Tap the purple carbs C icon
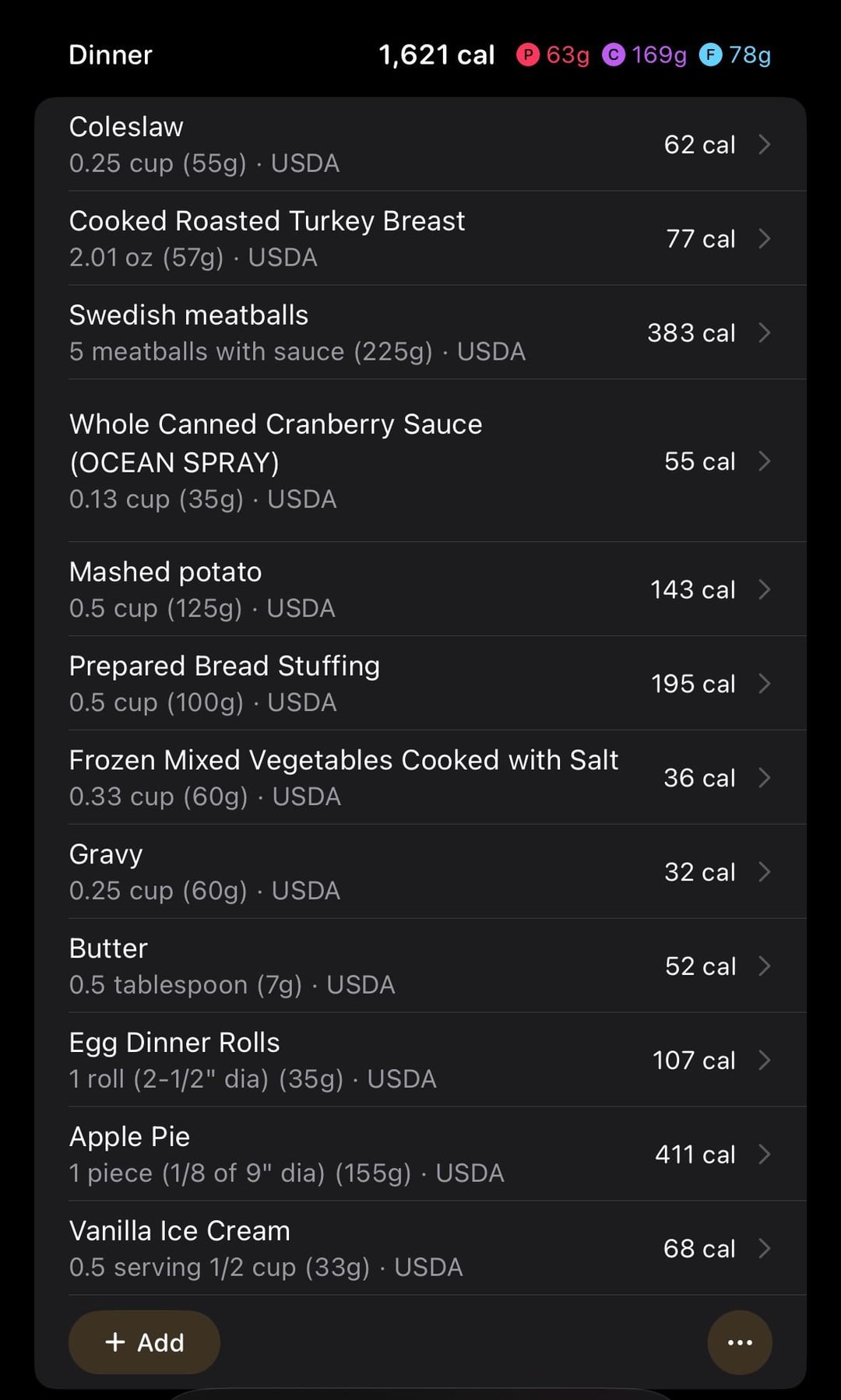Image resolution: width=841 pixels, height=1400 pixels. point(614,55)
